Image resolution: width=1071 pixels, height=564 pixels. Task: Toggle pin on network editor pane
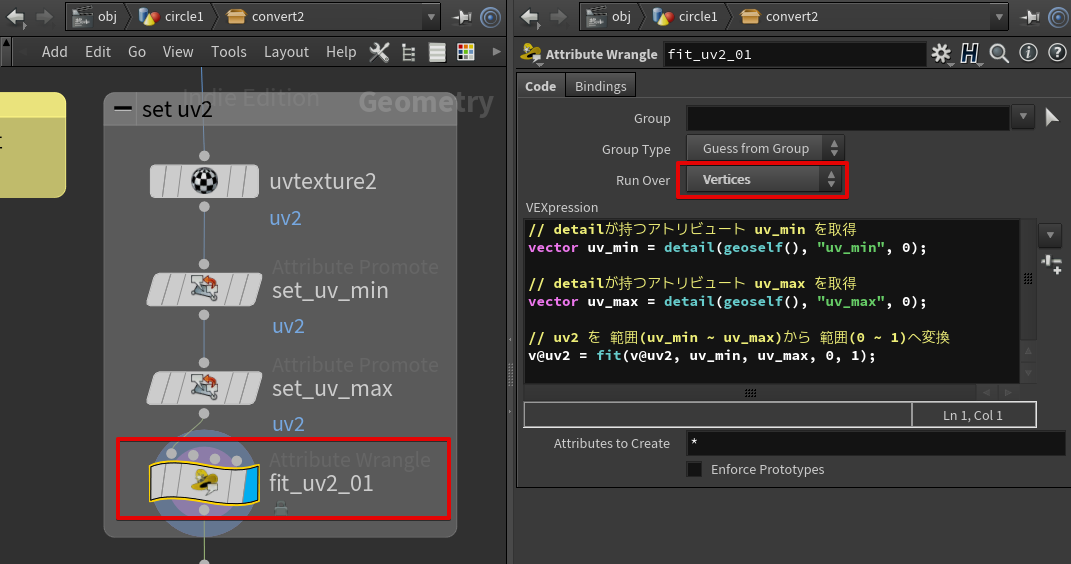[462, 17]
